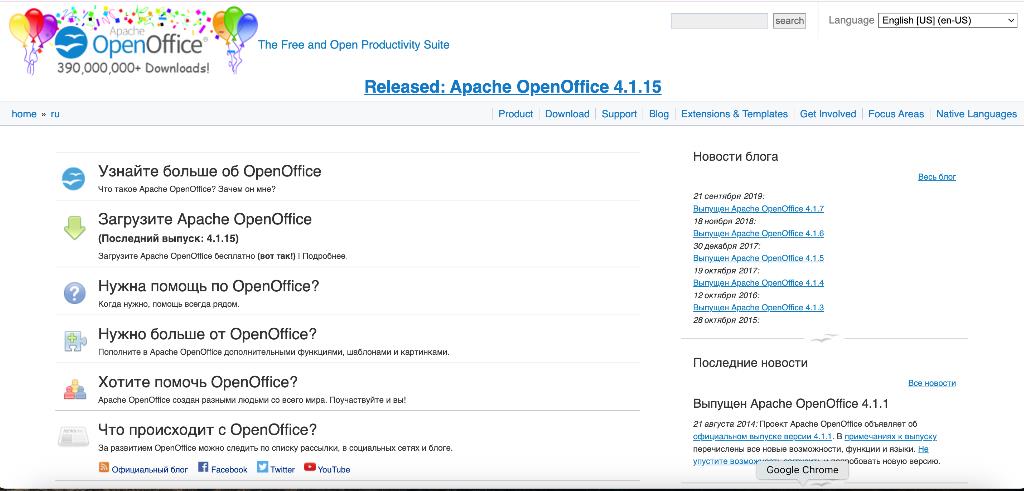Screen dimensions: 1024x491
Task: Open 'Хотите помочь OpenOffice?' heading
Action: [x=198, y=382]
